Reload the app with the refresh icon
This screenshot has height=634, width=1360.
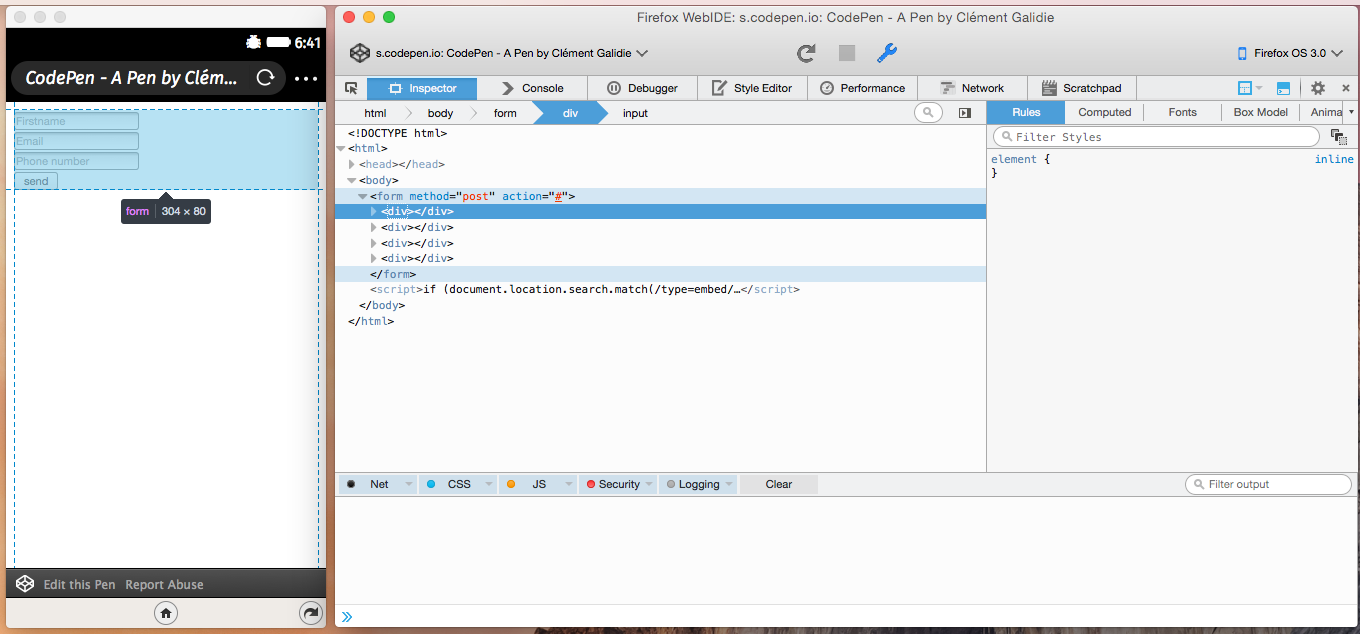[806, 53]
